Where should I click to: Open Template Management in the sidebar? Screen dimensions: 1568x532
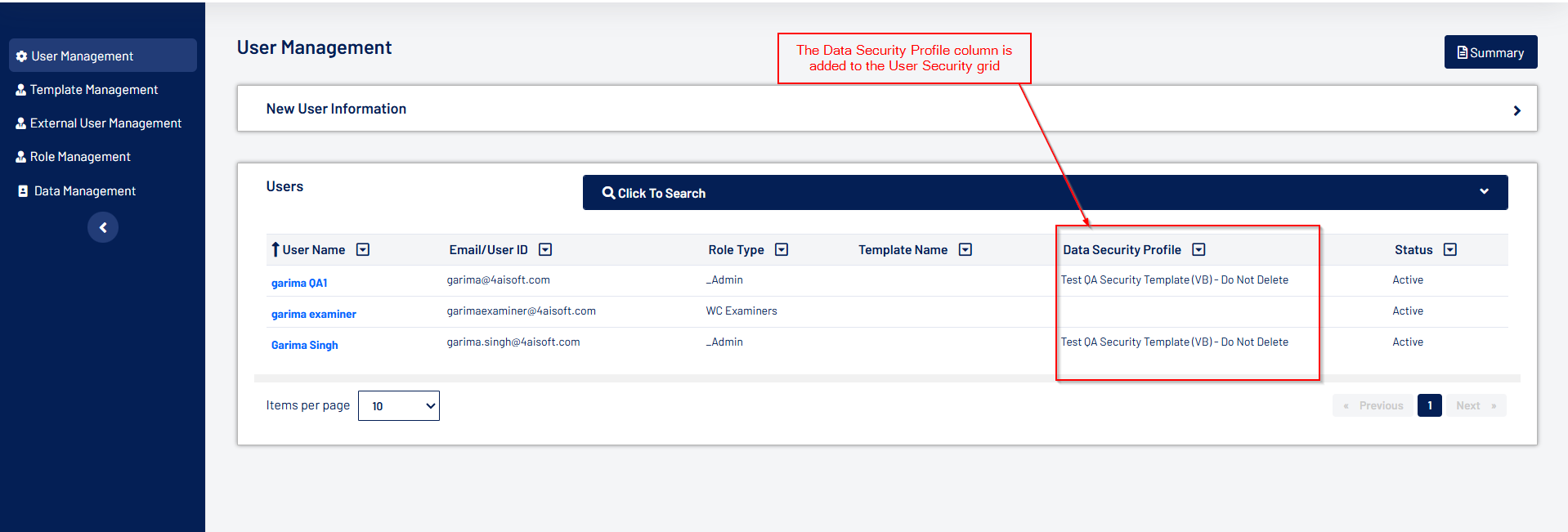[x=93, y=90]
